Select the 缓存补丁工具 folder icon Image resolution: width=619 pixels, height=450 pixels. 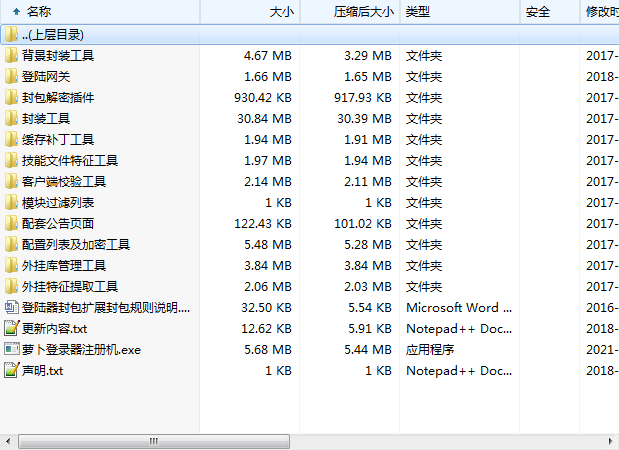coord(11,140)
